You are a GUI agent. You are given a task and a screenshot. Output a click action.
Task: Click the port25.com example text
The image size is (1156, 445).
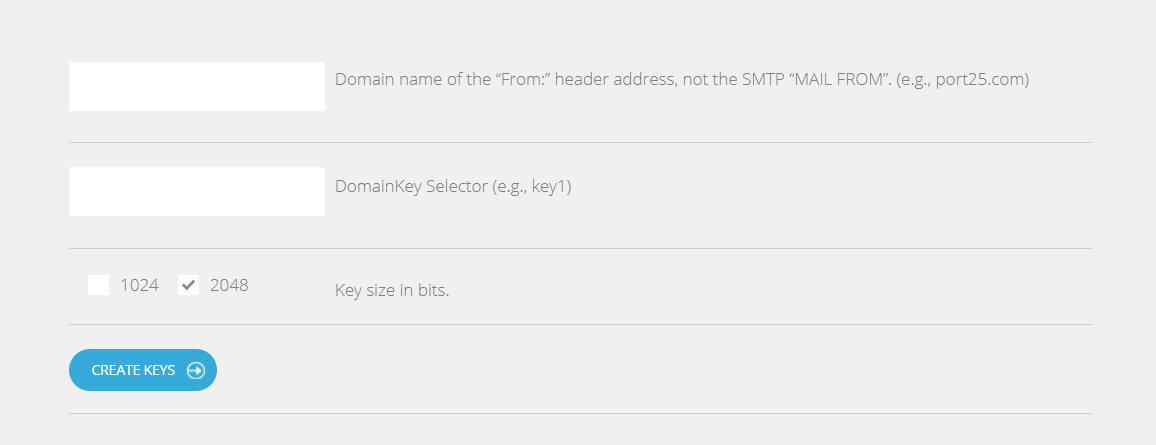pyautogui.click(x=980, y=80)
